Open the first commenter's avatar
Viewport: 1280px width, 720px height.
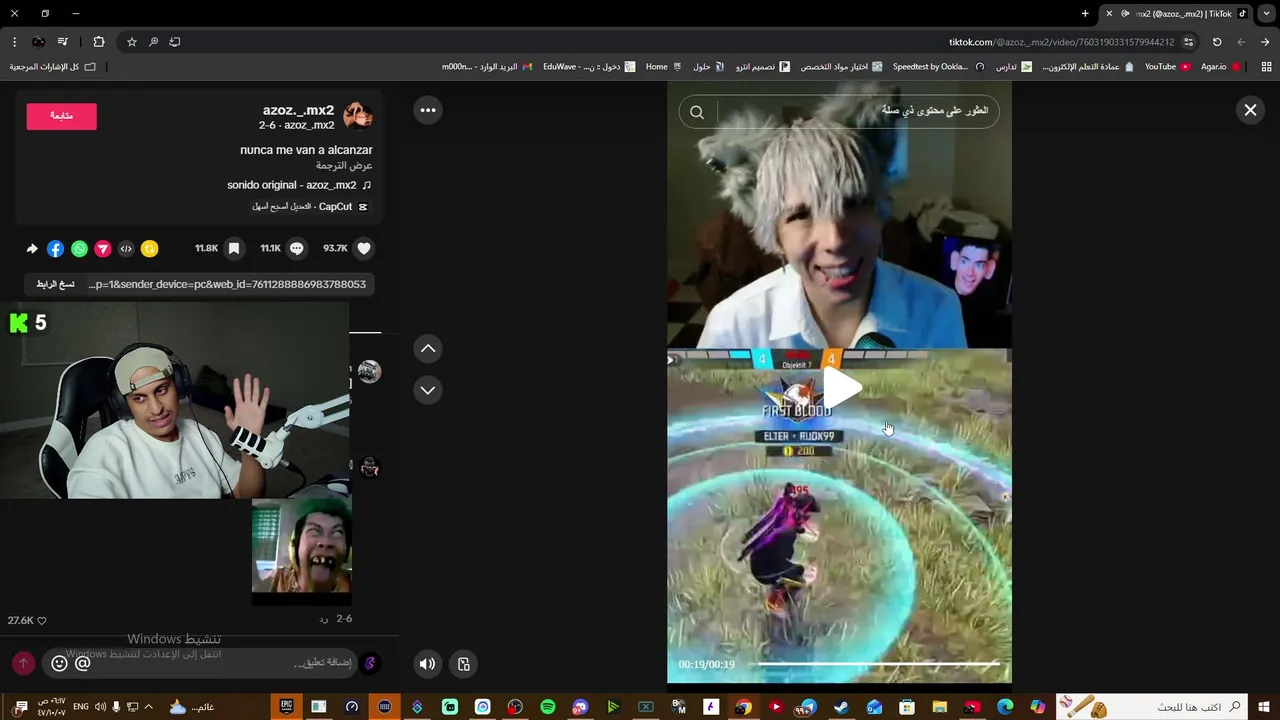click(x=369, y=372)
